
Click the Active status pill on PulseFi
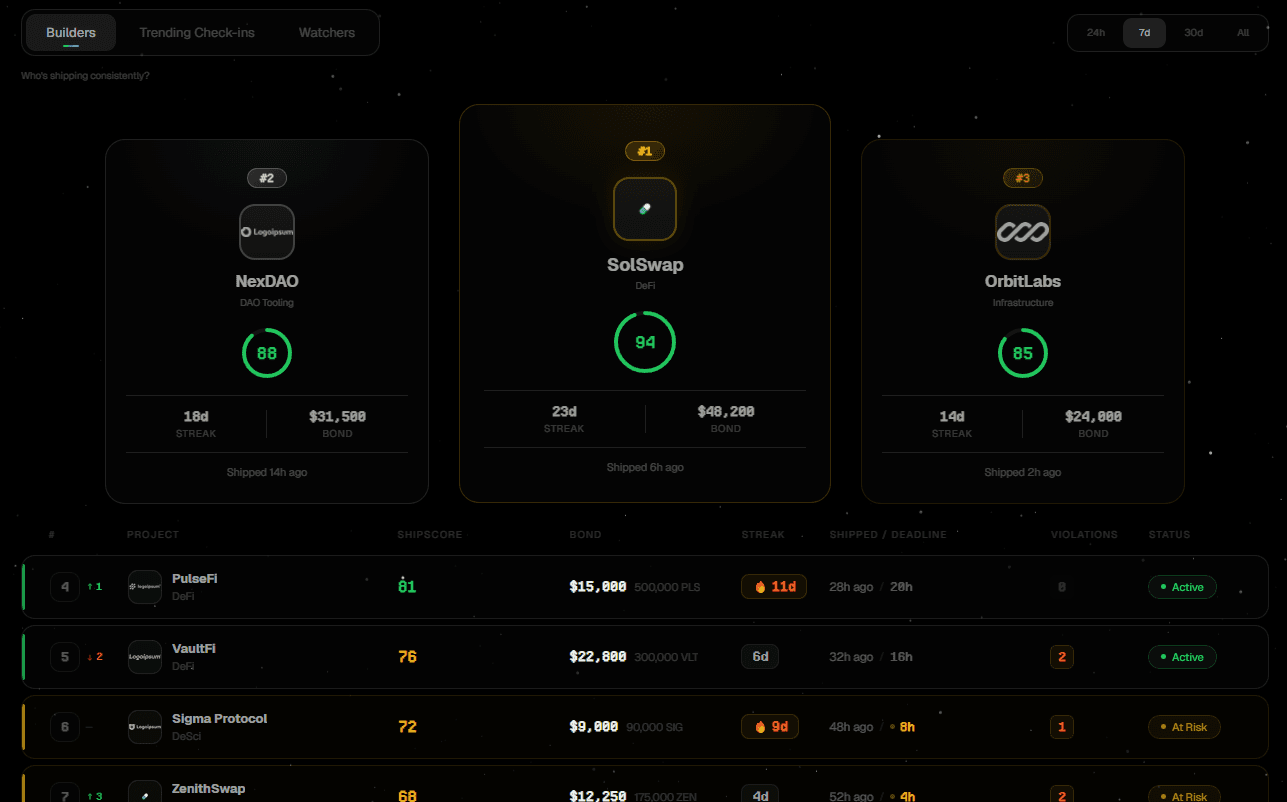tap(1182, 586)
